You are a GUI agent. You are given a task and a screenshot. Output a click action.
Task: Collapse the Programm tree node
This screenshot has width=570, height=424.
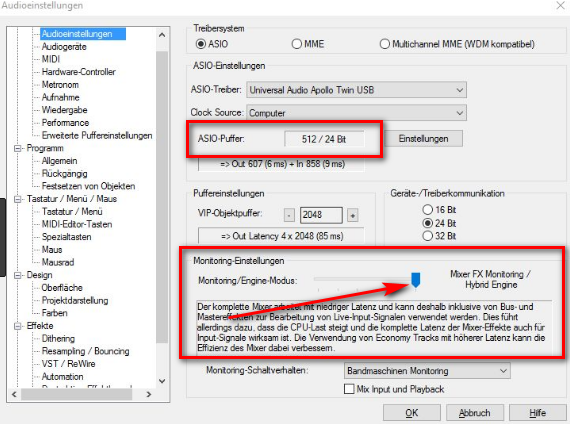click(17, 148)
